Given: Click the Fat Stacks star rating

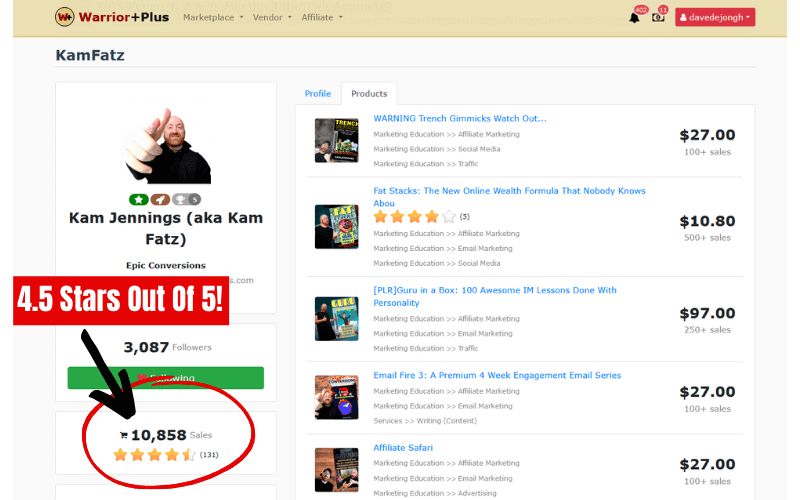Looking at the screenshot, I should coord(414,217).
